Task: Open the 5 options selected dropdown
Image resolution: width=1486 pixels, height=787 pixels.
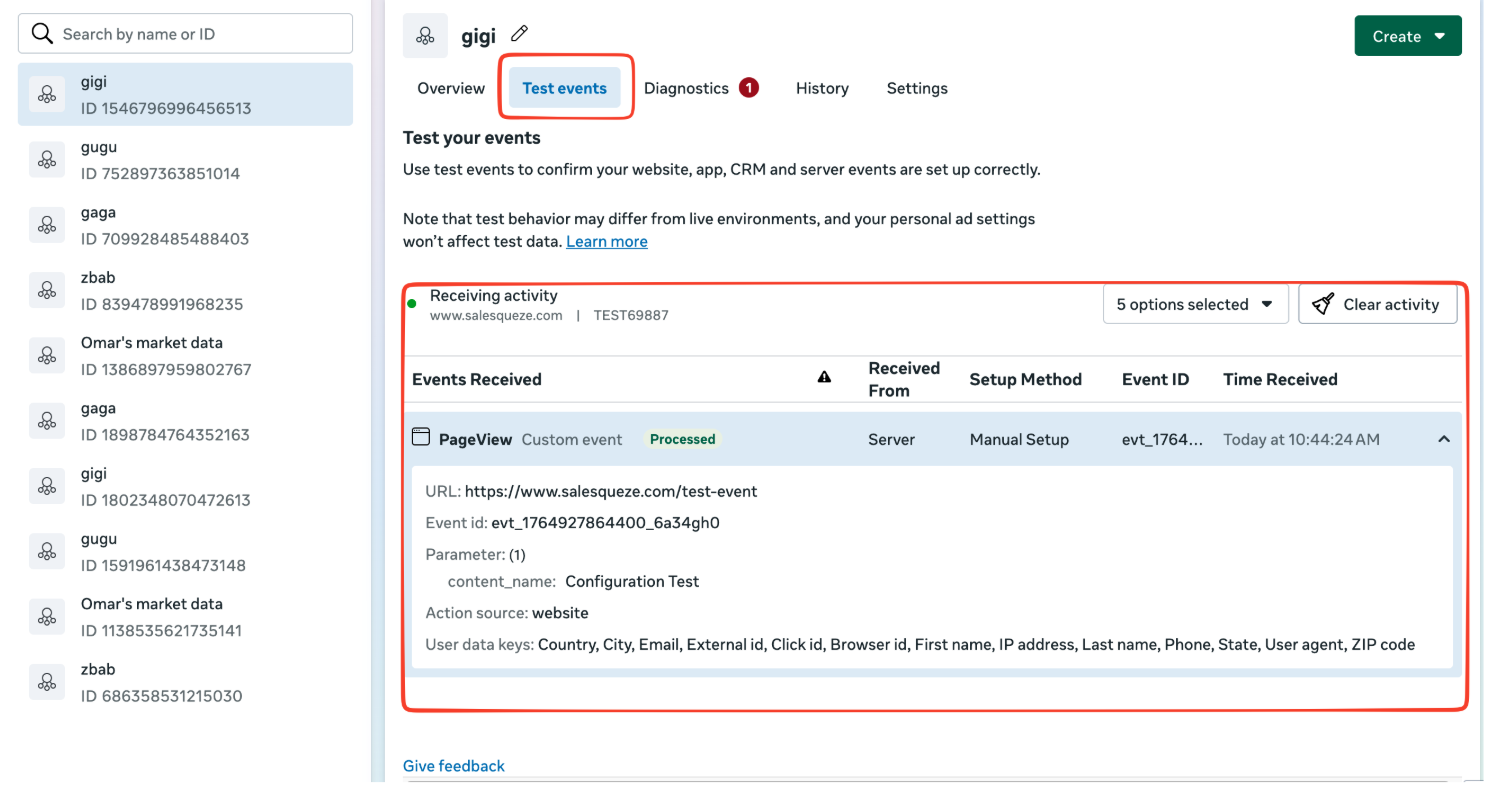Action: [1194, 305]
